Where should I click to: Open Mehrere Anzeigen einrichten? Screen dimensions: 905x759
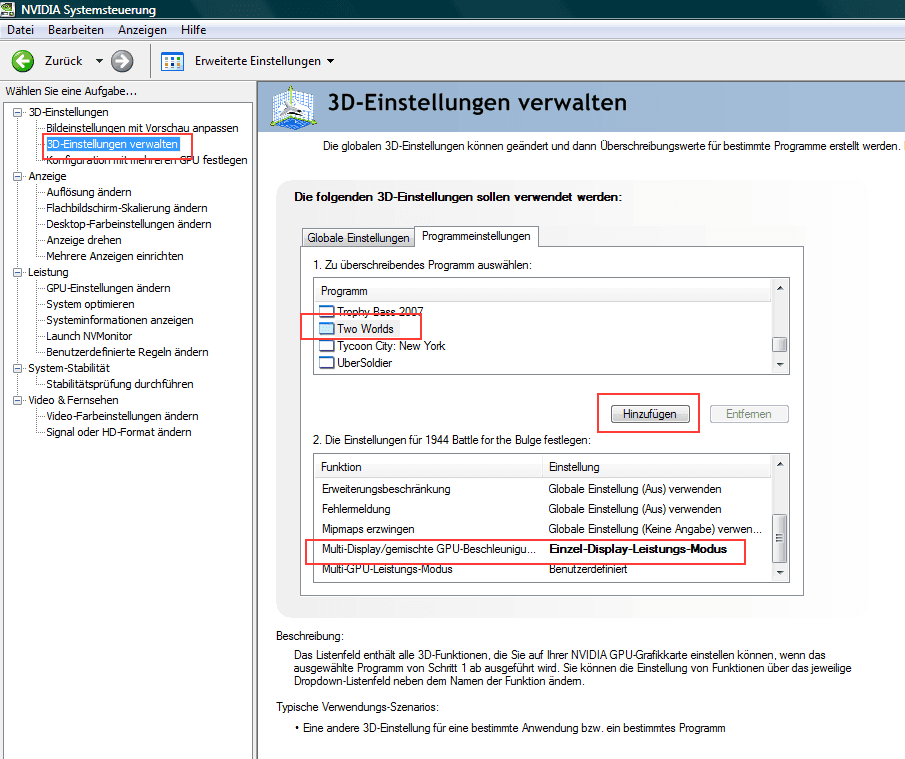115,256
